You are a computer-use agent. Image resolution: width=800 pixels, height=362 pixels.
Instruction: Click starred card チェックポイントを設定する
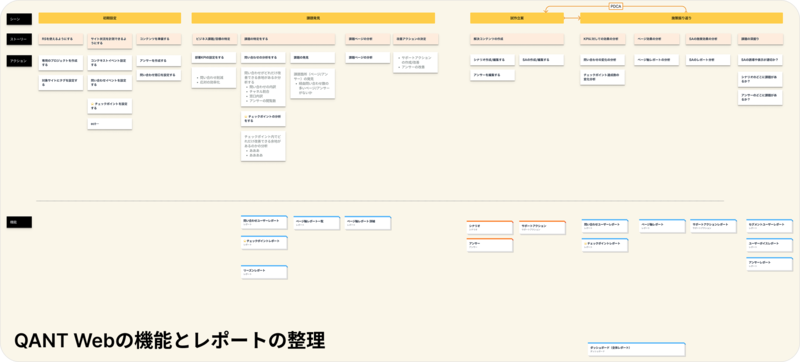(110, 106)
